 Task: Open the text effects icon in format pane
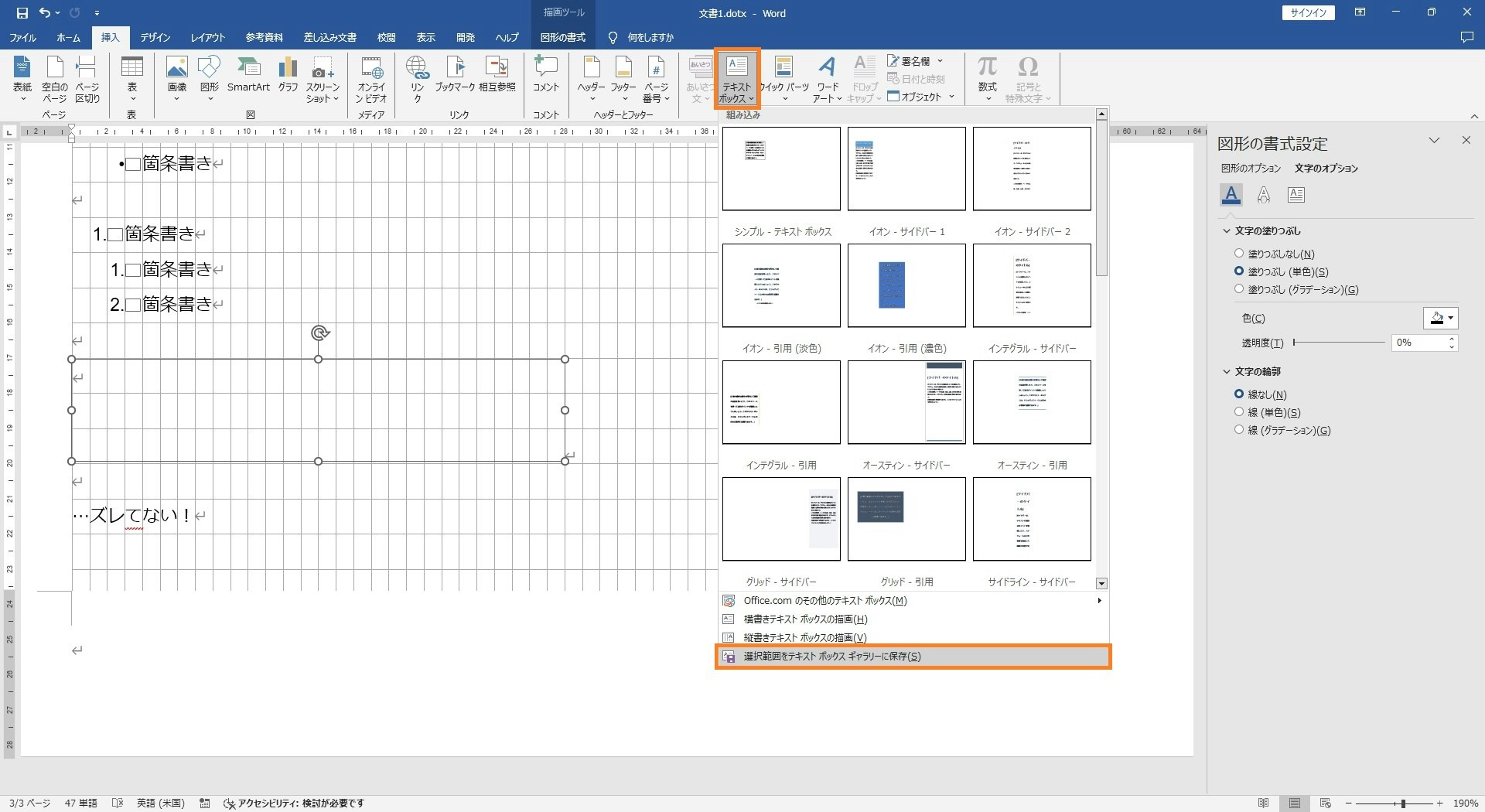click(x=1264, y=195)
